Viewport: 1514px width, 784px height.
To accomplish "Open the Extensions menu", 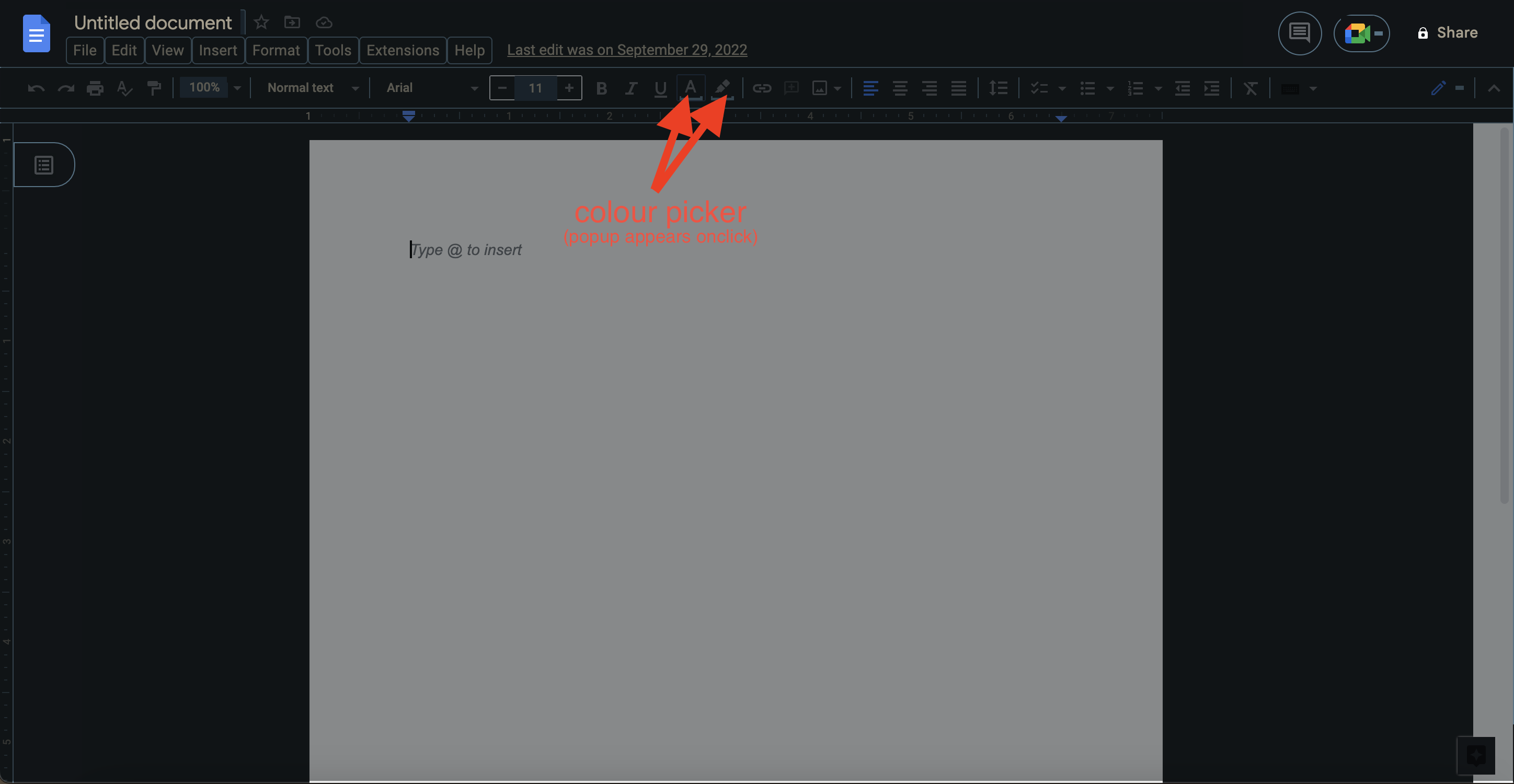I will point(402,50).
